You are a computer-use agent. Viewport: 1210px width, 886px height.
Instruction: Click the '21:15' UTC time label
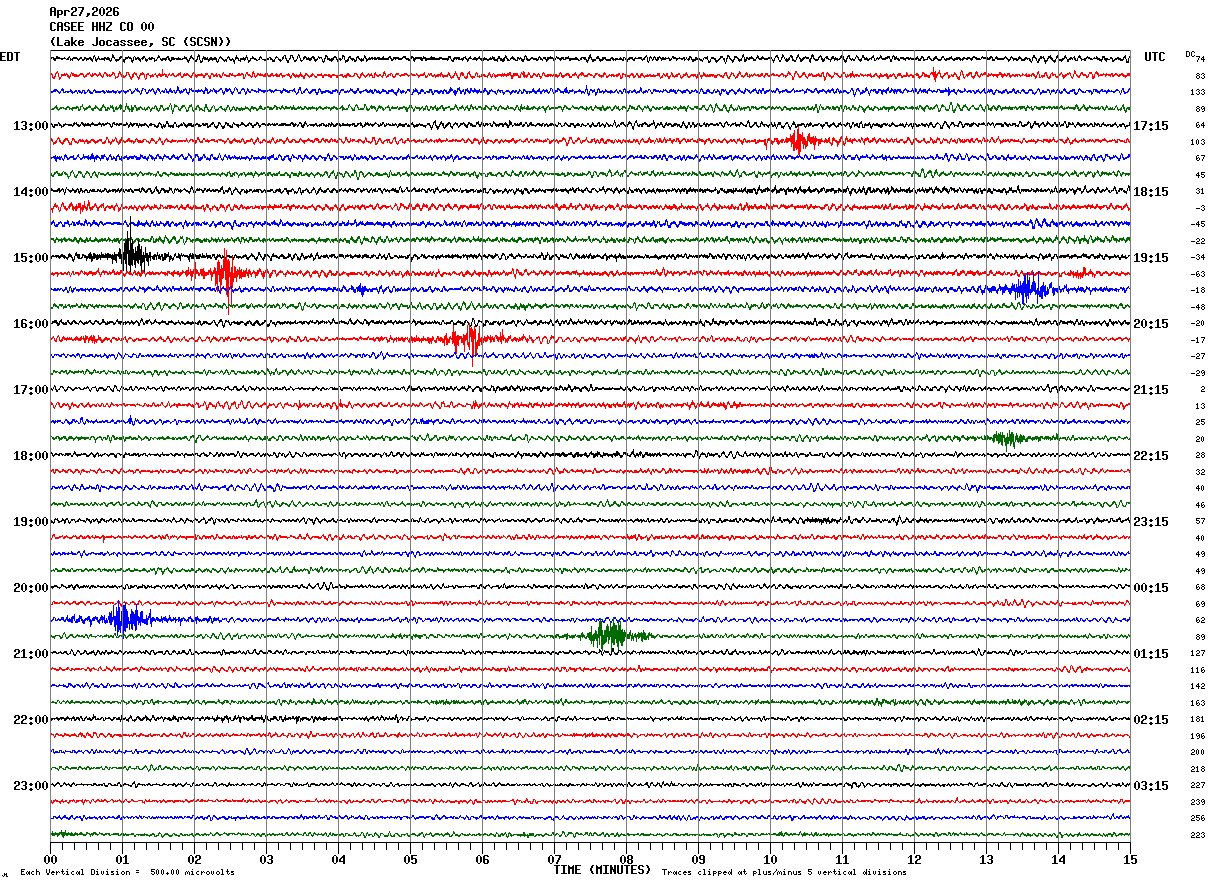pyautogui.click(x=1151, y=390)
